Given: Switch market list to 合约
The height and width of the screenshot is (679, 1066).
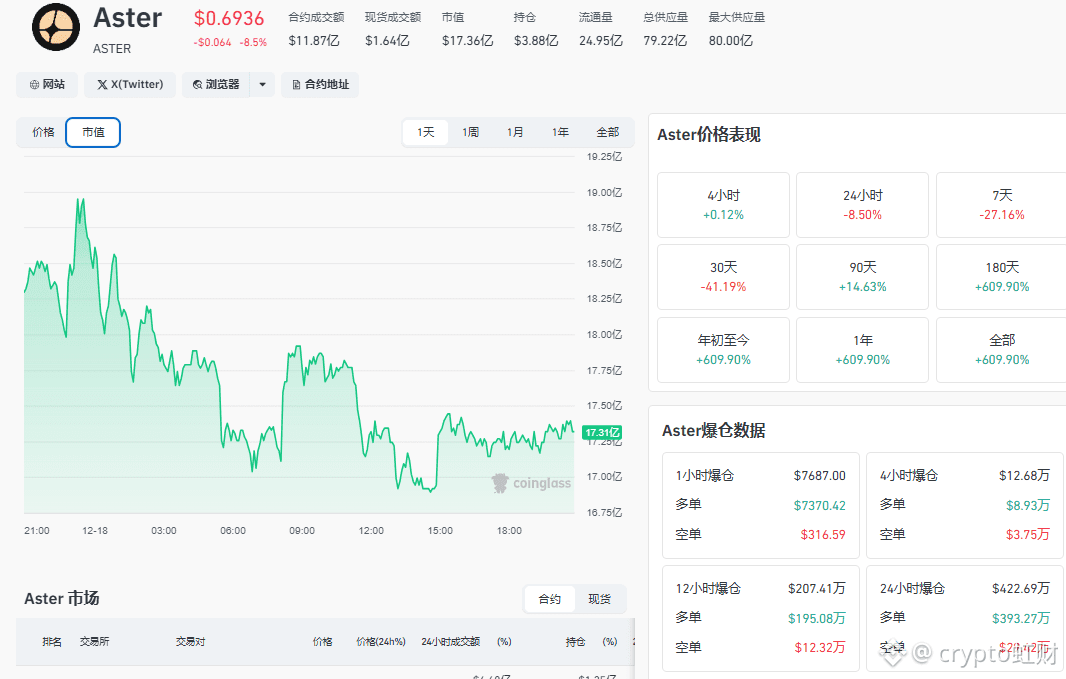Looking at the screenshot, I should (550, 599).
